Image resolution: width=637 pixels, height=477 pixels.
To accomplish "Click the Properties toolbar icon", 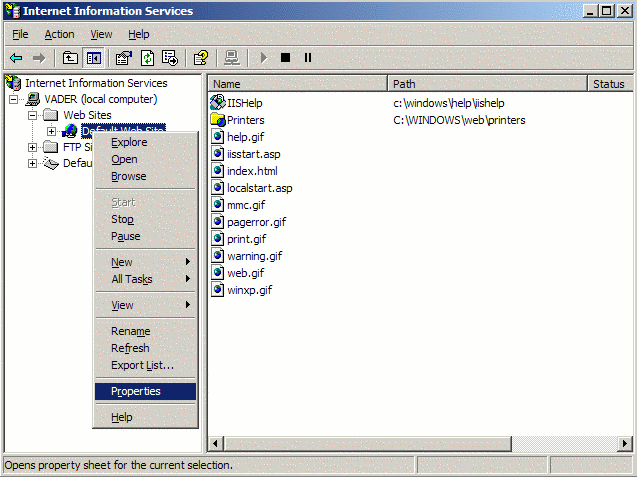I will [x=124, y=58].
